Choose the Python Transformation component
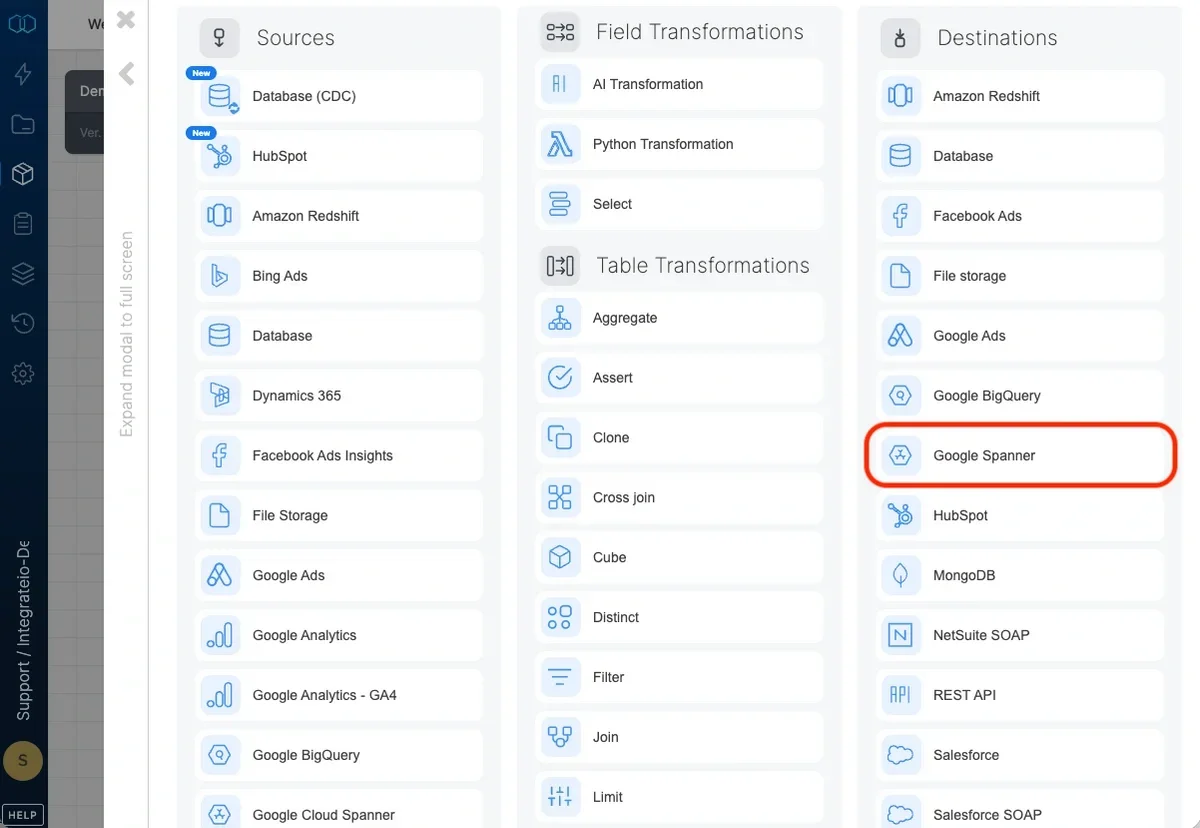Viewport: 1200px width, 828px height. coord(679,144)
